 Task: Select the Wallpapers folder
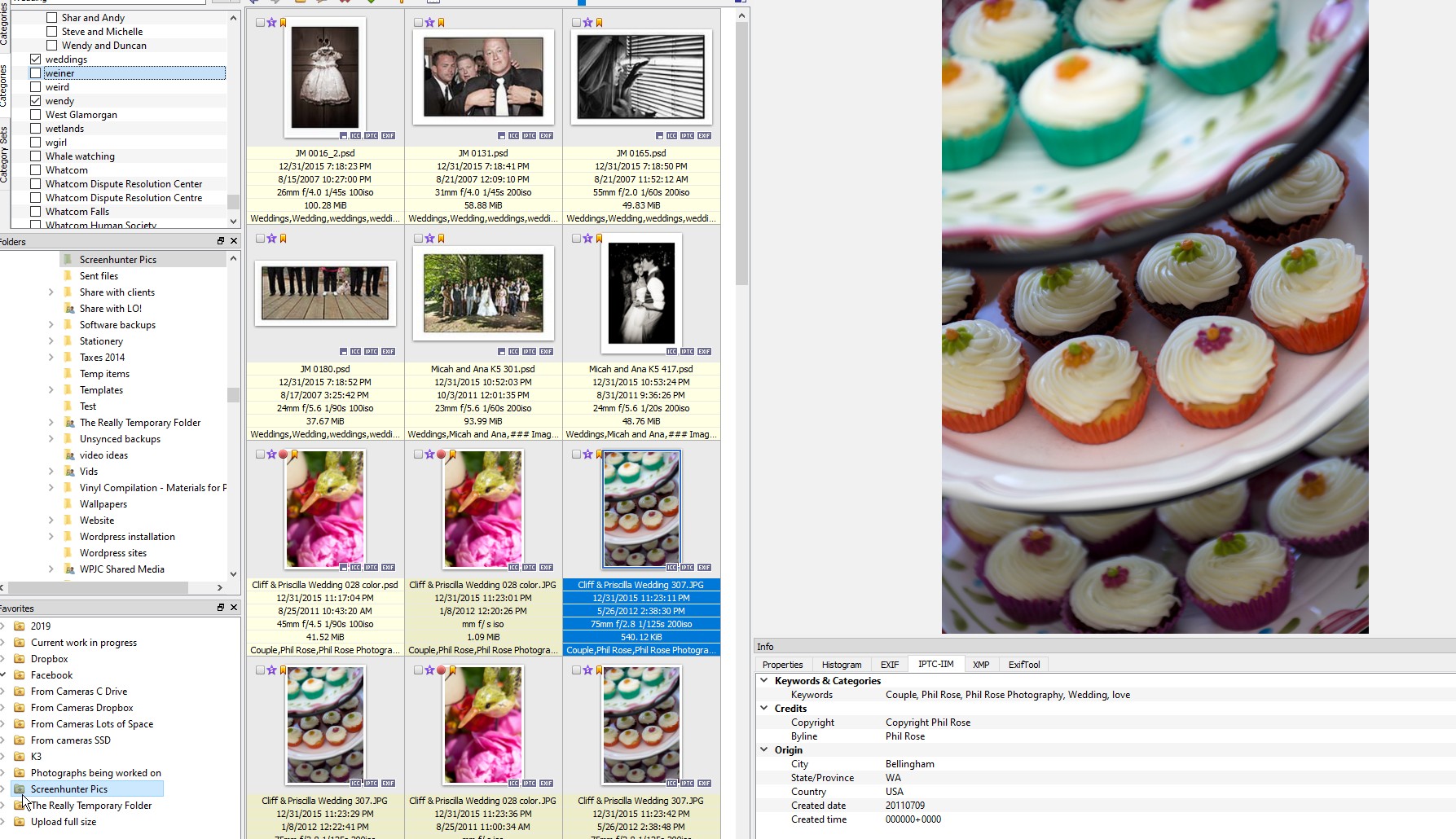point(103,504)
